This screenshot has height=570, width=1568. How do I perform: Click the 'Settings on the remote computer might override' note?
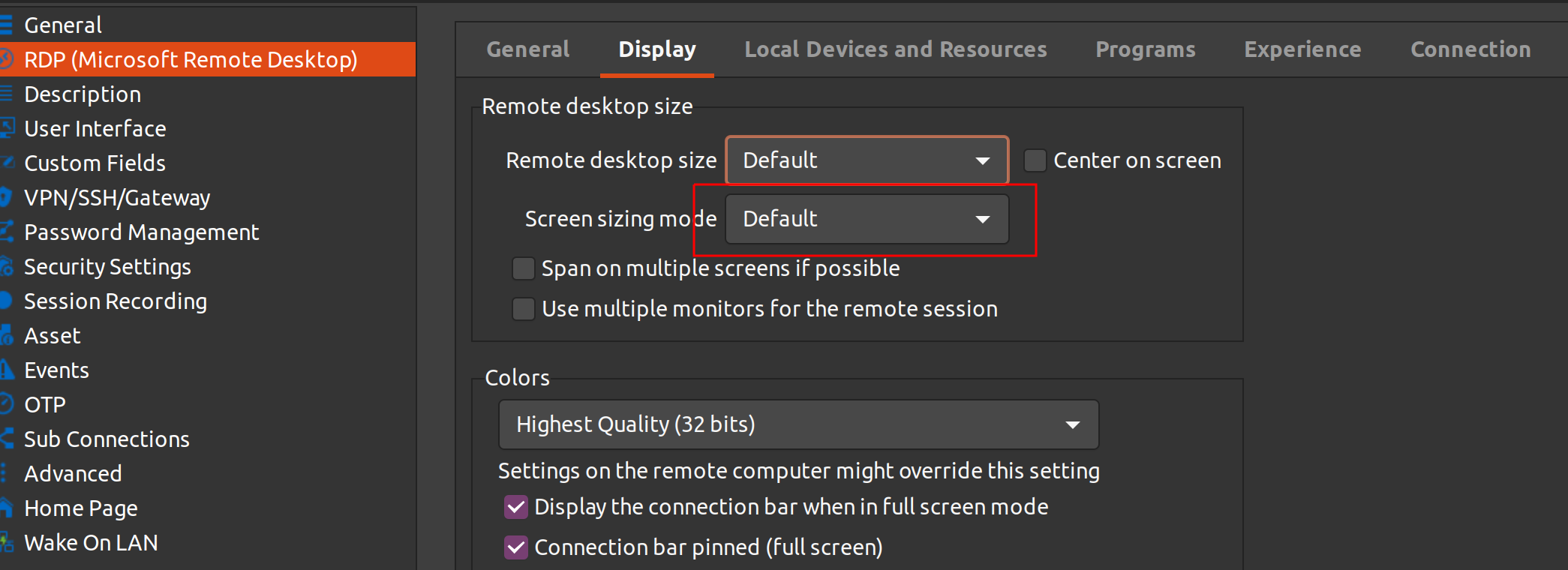click(x=799, y=470)
